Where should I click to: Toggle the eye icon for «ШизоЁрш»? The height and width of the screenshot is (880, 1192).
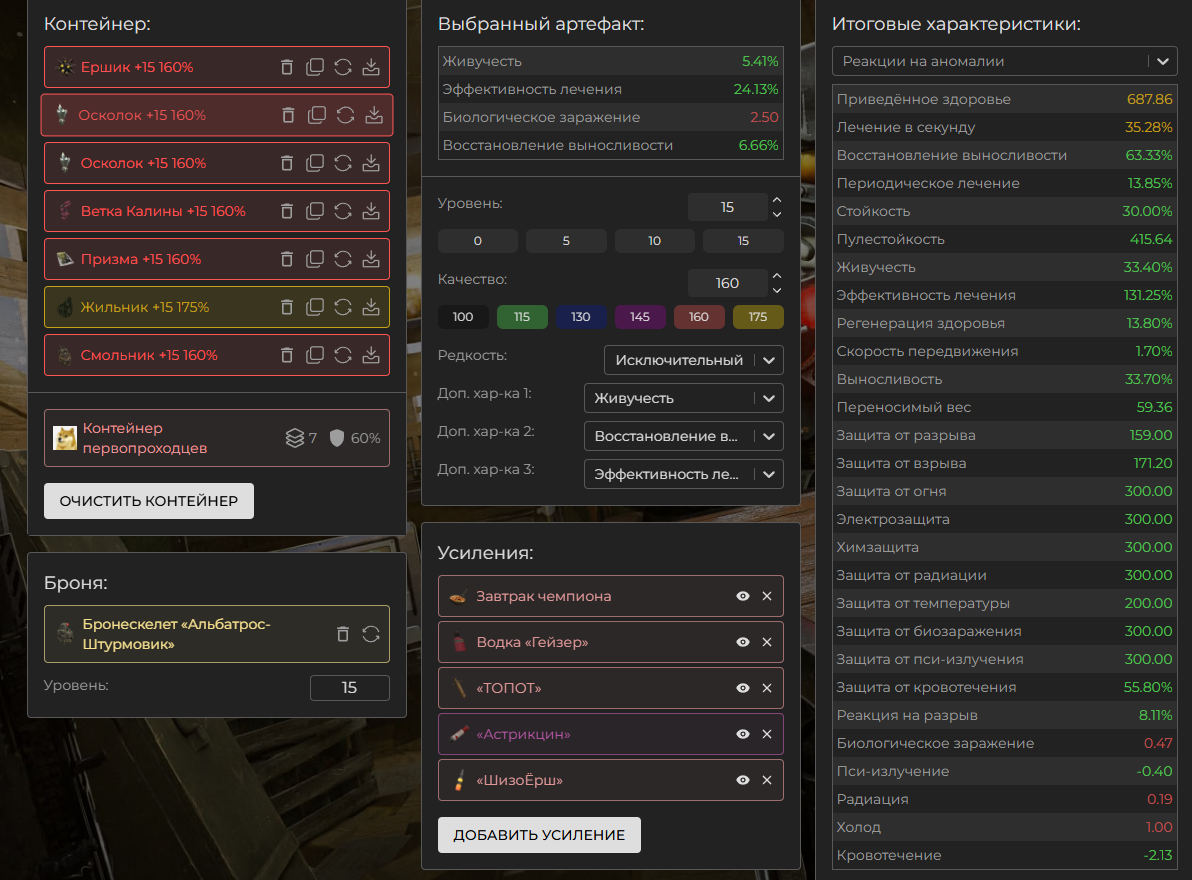click(x=743, y=780)
